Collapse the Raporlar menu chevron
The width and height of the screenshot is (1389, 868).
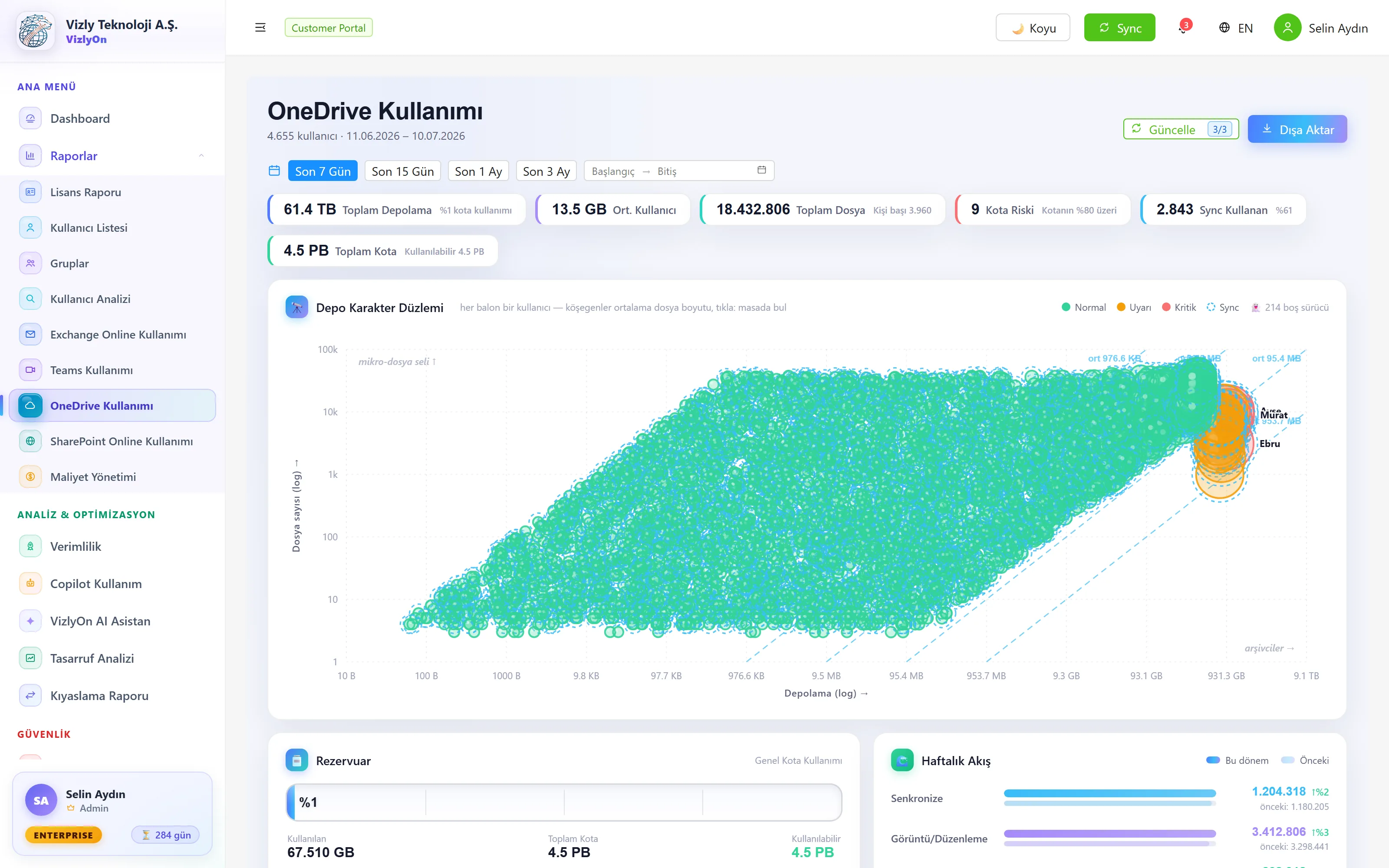201,155
